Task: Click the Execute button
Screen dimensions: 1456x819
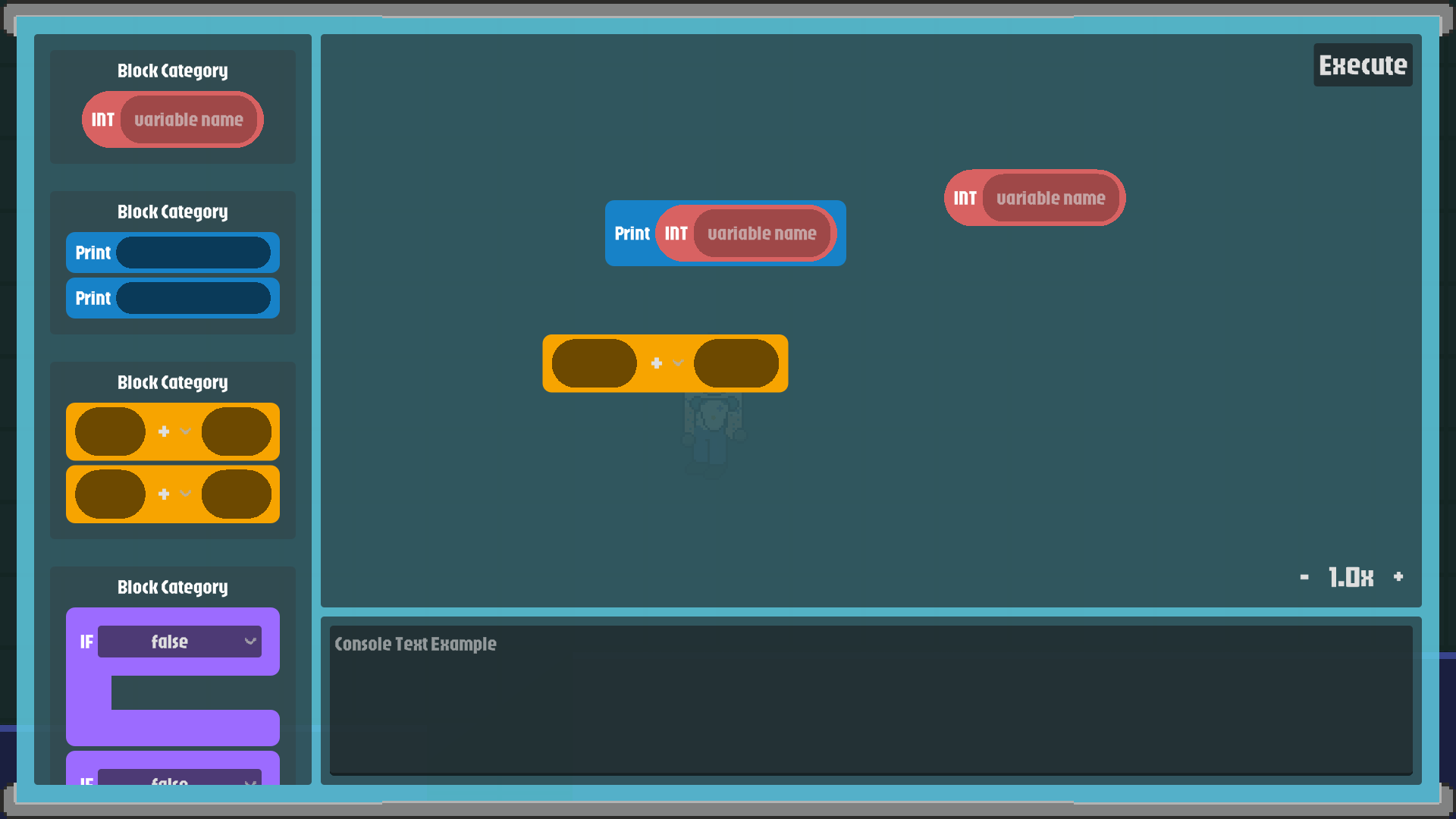Action: [x=1362, y=65]
